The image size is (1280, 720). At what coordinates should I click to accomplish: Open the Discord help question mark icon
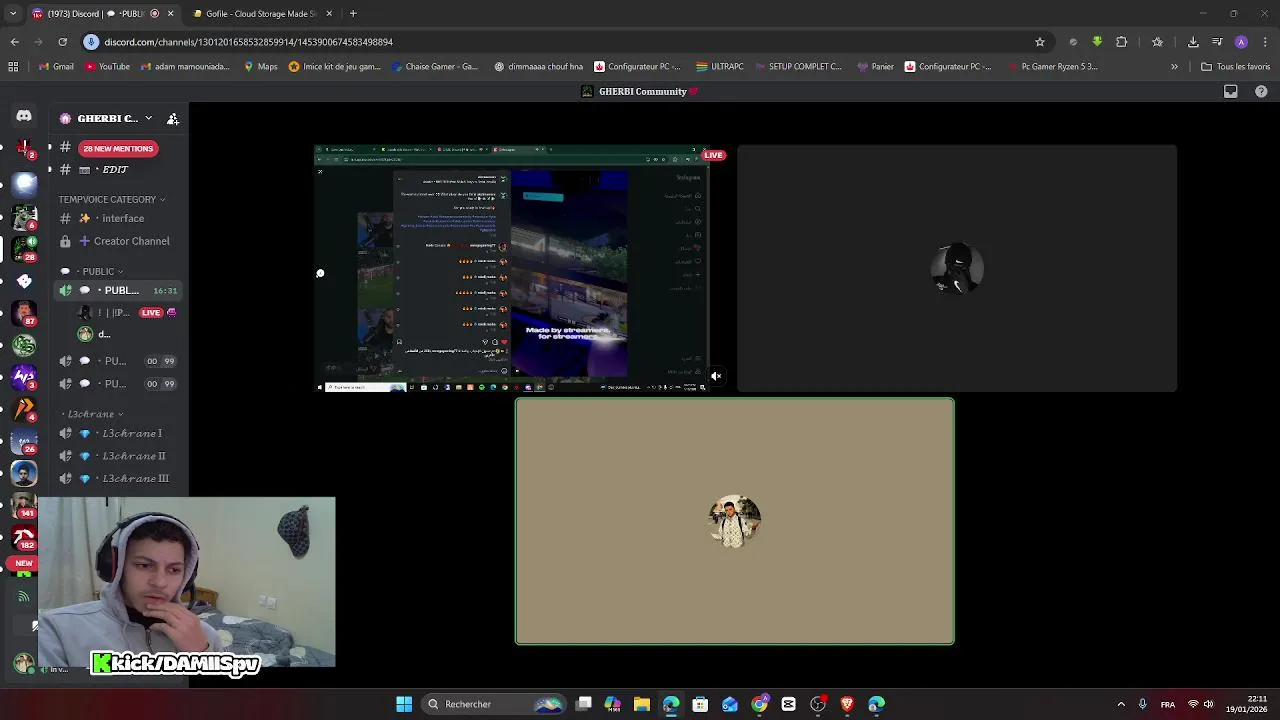pyautogui.click(x=1261, y=91)
